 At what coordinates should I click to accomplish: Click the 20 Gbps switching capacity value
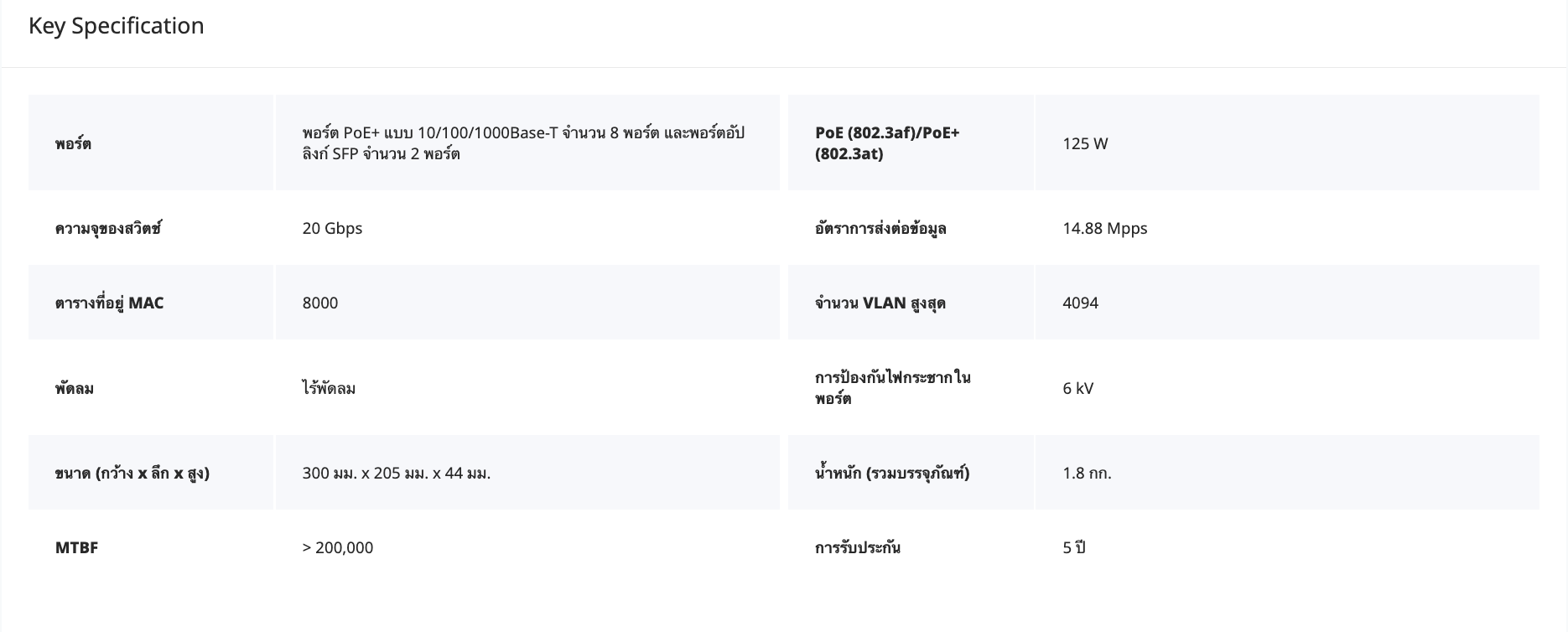(x=332, y=228)
